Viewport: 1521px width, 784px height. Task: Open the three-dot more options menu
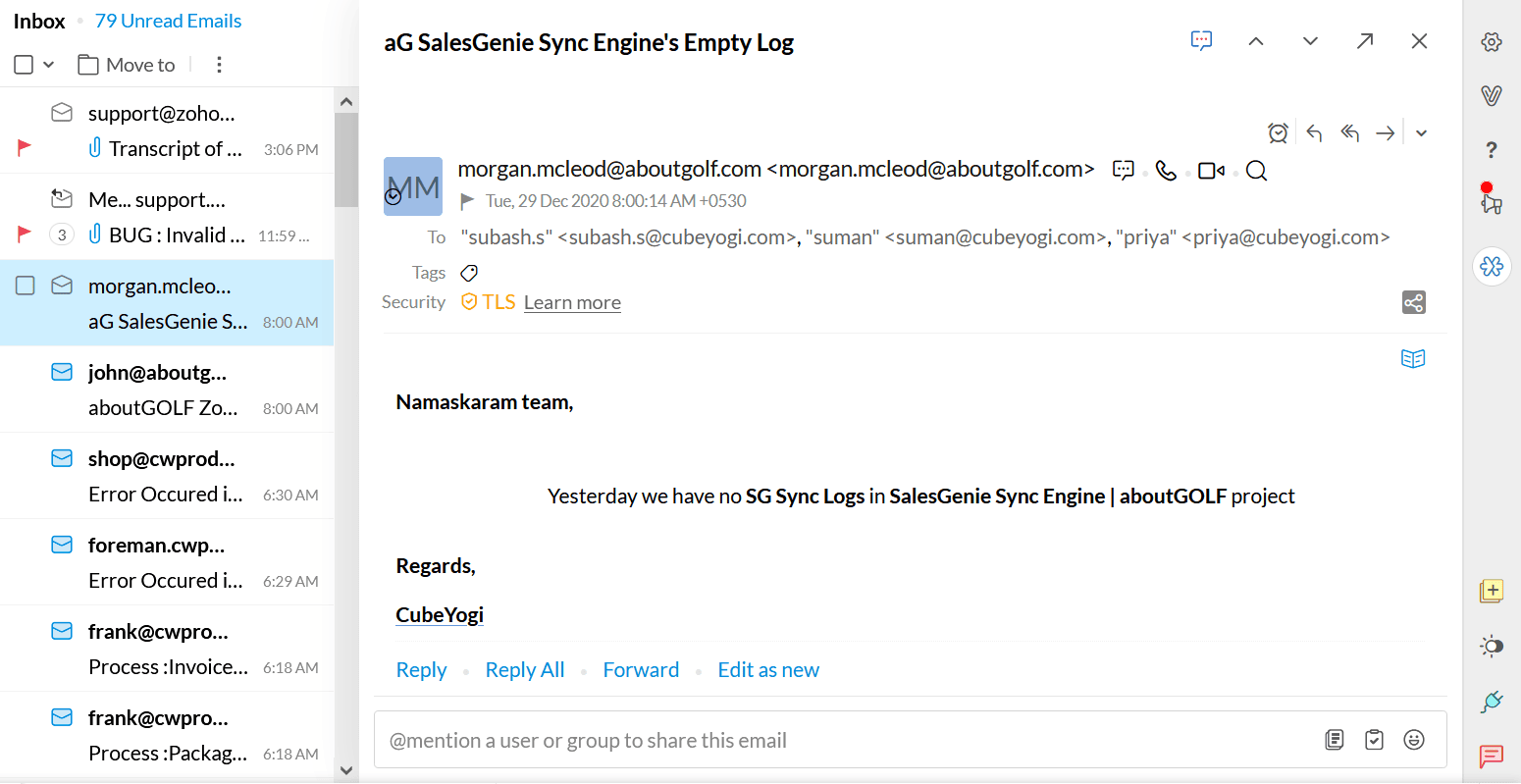click(x=219, y=65)
